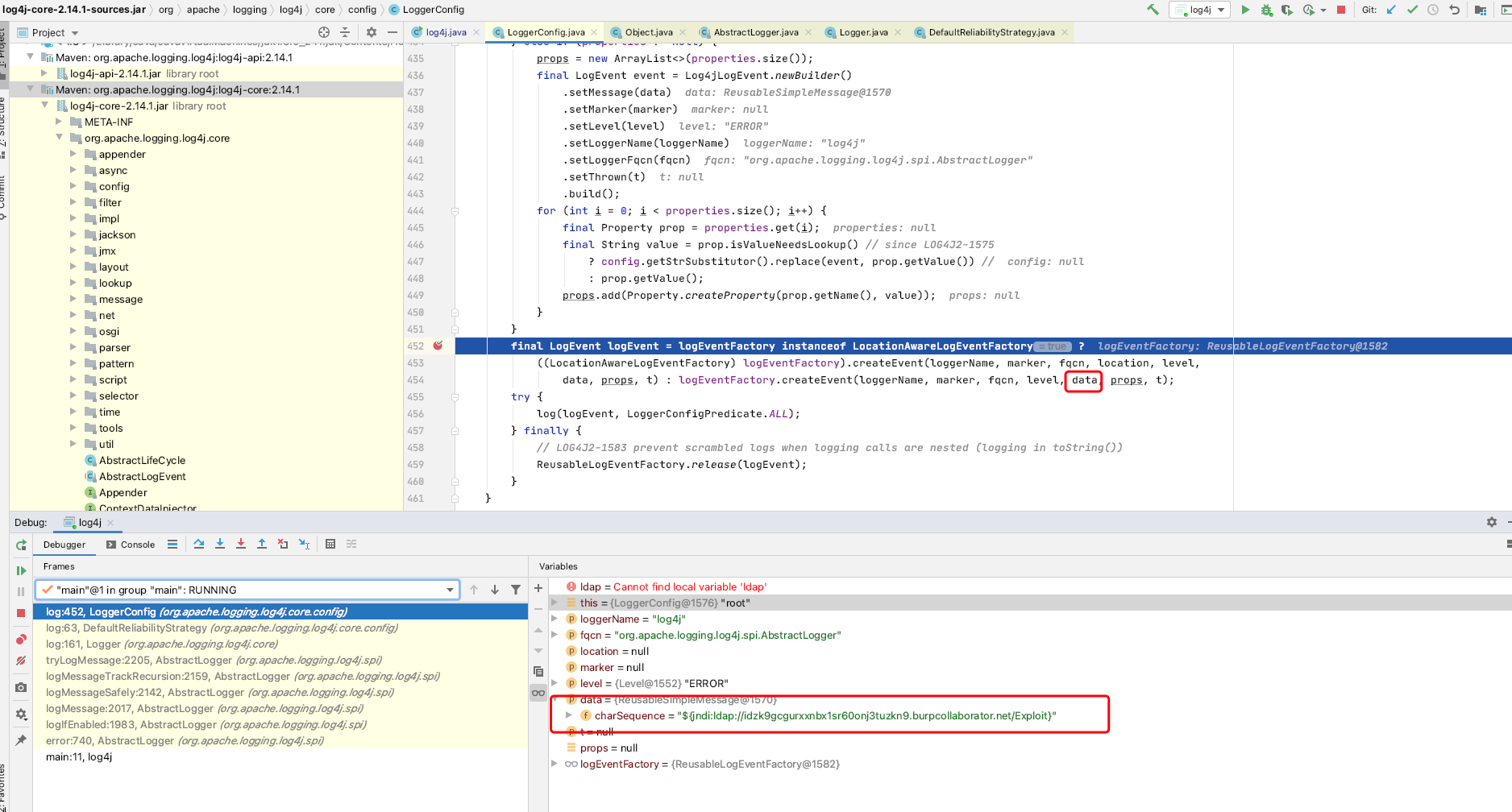Step out with the blue up arrow
1512x812 pixels.
click(x=262, y=544)
